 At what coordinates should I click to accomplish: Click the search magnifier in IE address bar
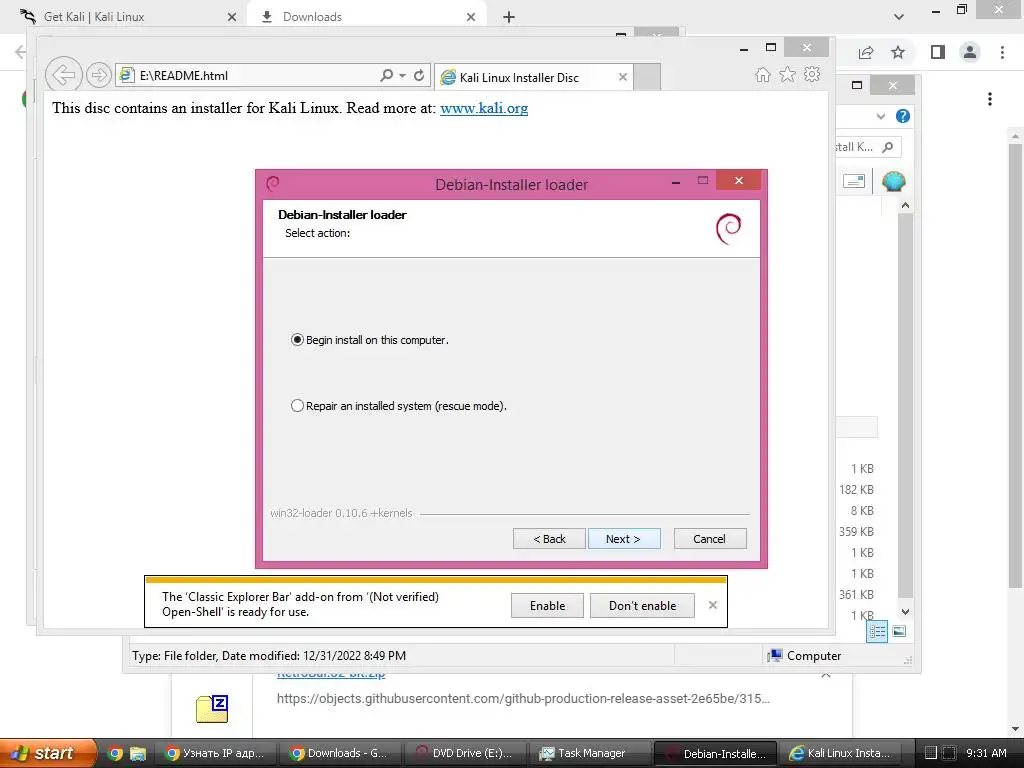[387, 75]
